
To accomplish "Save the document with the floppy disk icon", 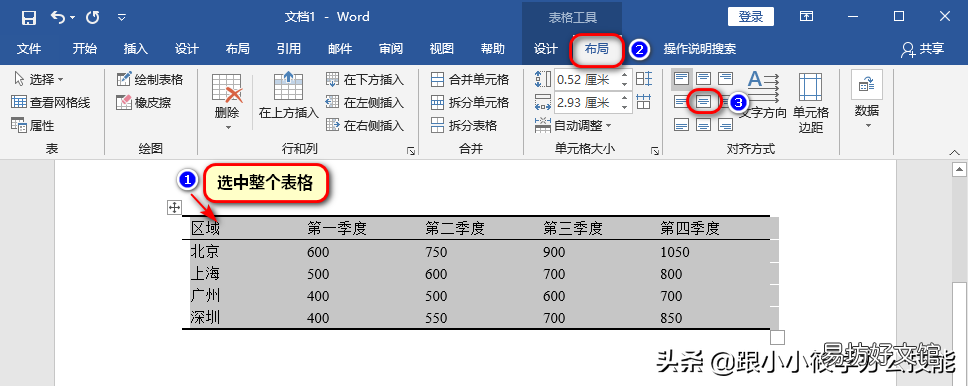I will coord(28,17).
